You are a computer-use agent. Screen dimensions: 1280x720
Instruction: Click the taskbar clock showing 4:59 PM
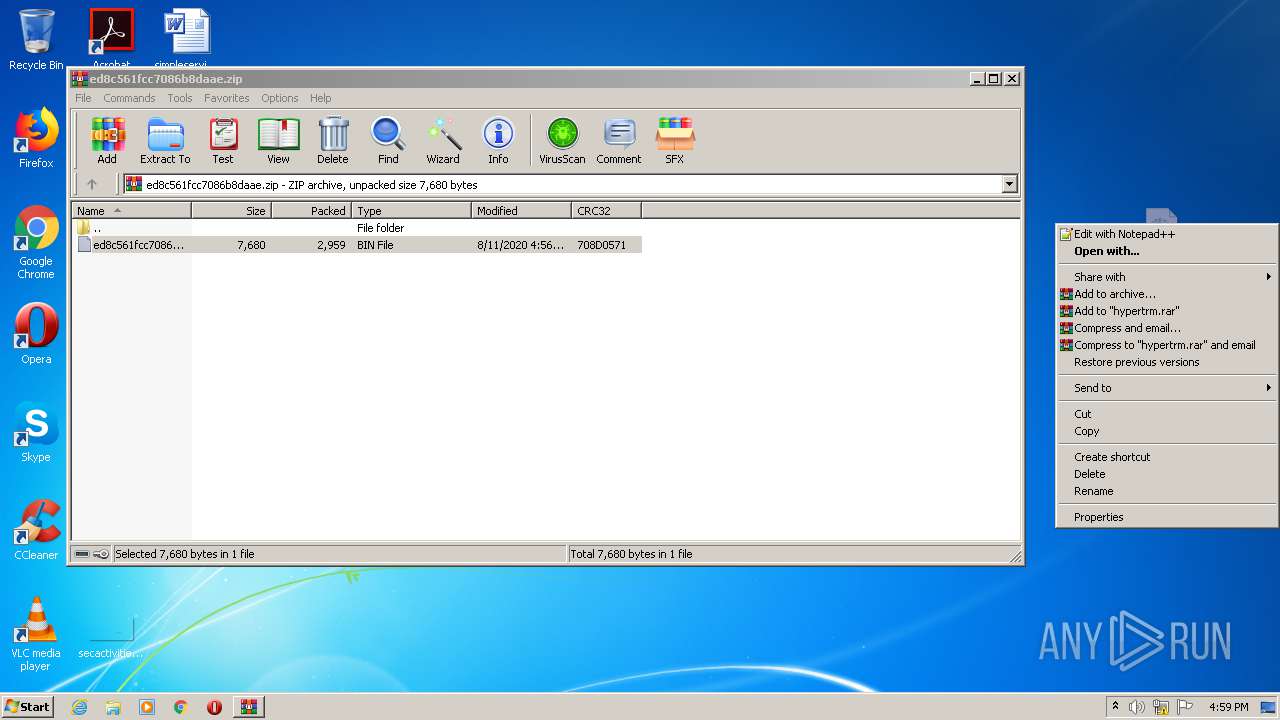[x=1228, y=707]
